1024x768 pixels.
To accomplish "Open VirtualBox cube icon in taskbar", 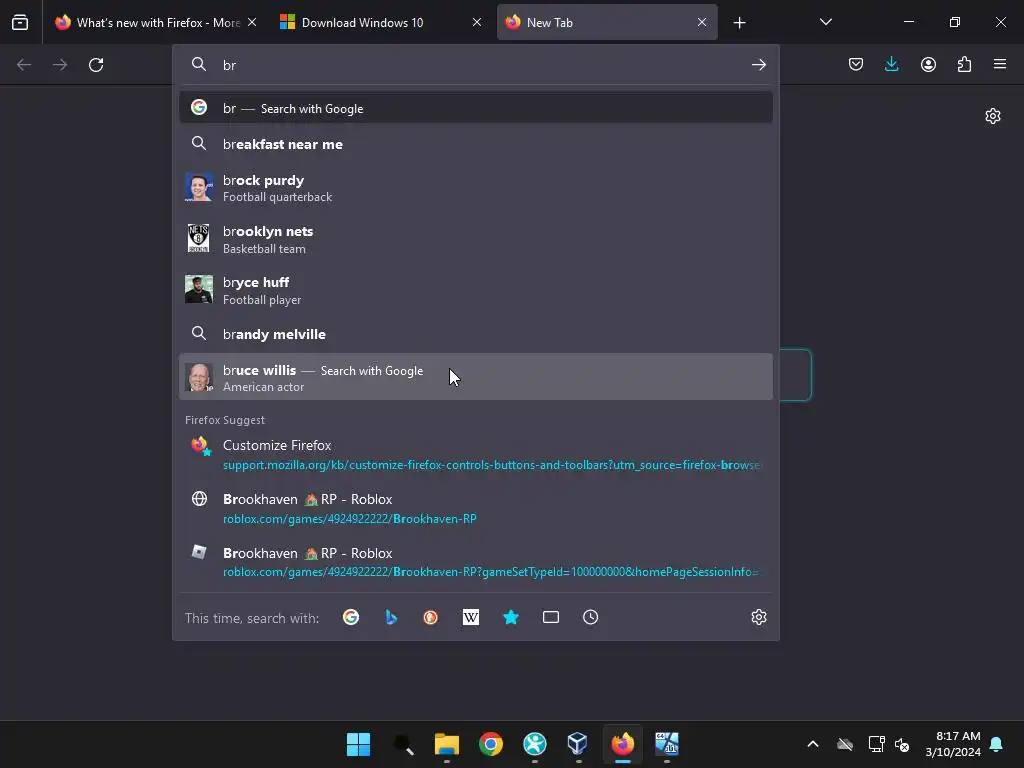I will (x=577, y=744).
